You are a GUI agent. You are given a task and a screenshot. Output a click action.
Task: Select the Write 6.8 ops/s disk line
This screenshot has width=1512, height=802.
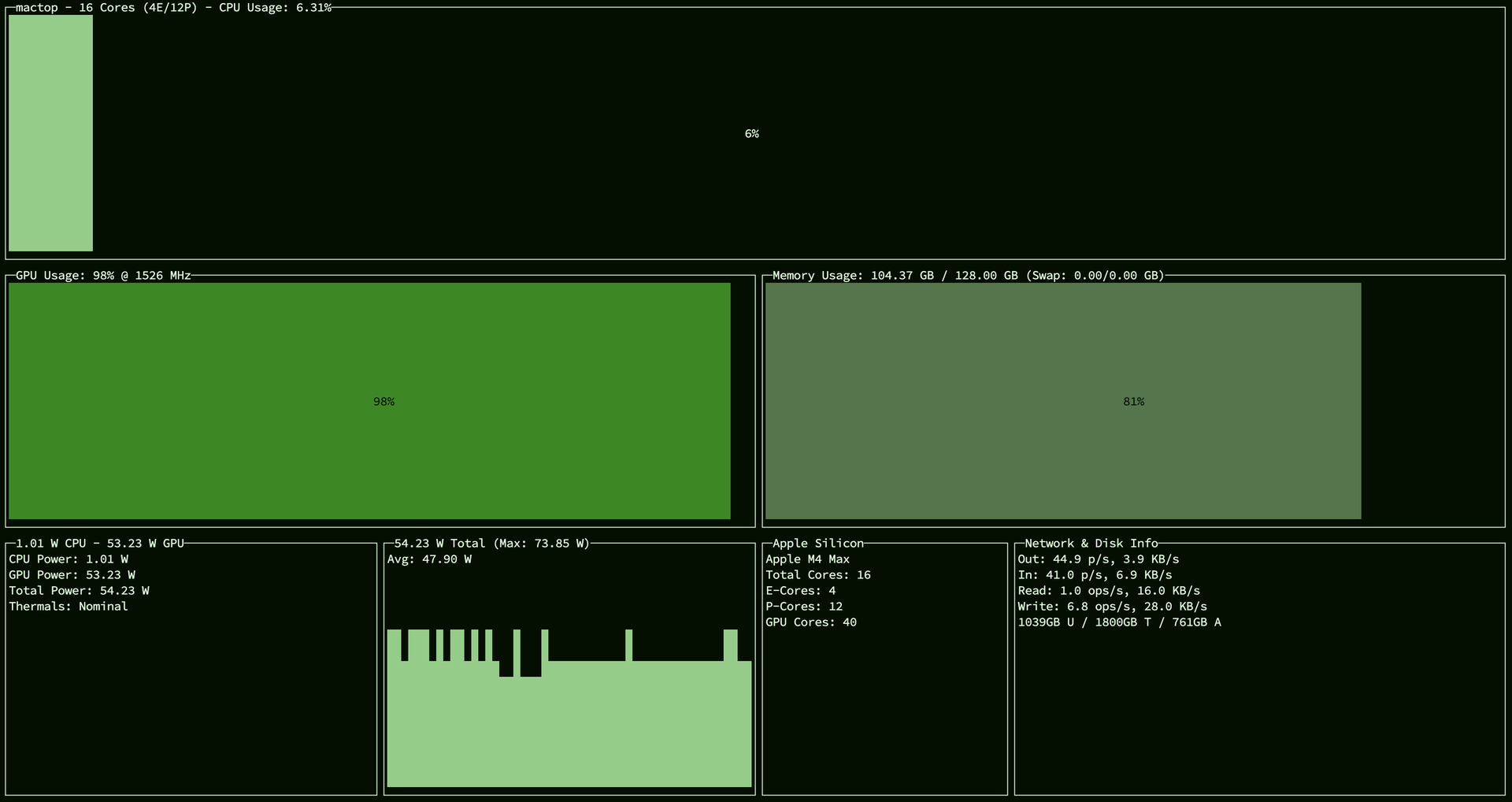[1112, 607]
